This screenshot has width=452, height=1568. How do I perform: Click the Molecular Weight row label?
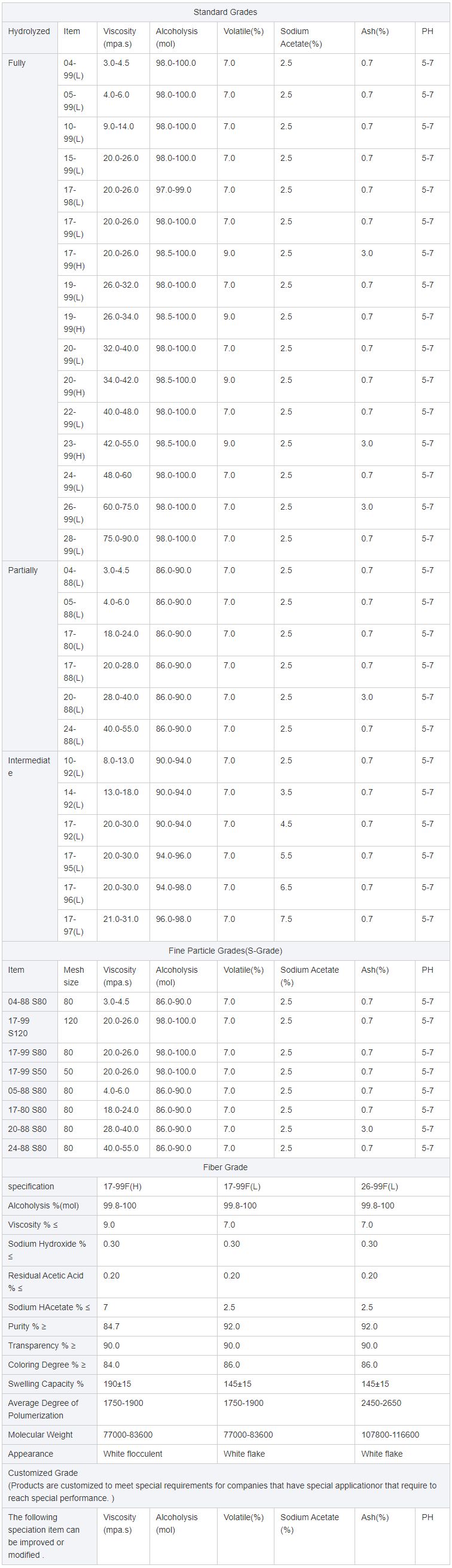pyautogui.click(x=39, y=1435)
